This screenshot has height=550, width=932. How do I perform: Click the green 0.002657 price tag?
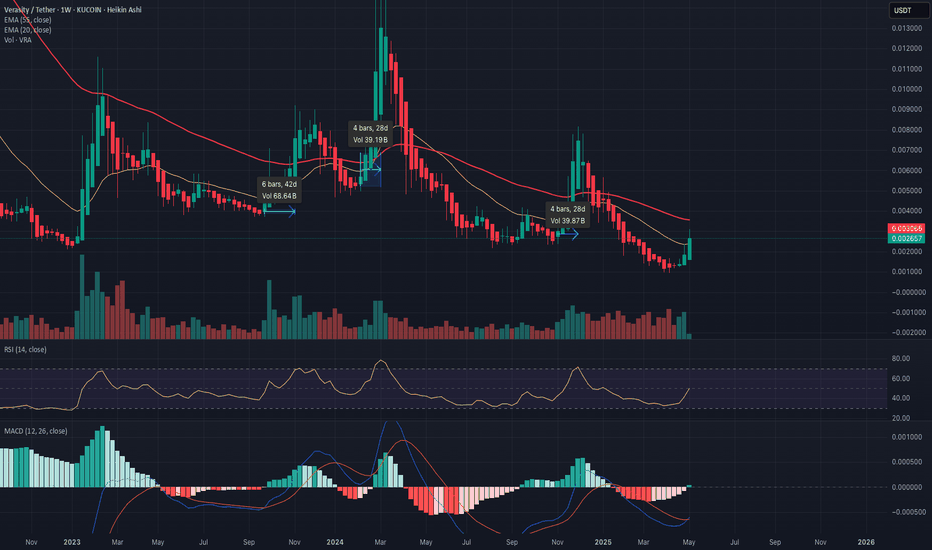click(906, 238)
